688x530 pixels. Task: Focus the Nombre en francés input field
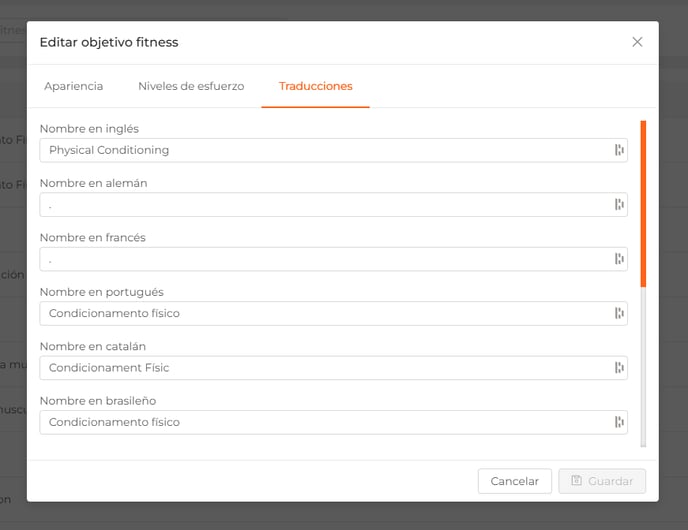(x=333, y=259)
